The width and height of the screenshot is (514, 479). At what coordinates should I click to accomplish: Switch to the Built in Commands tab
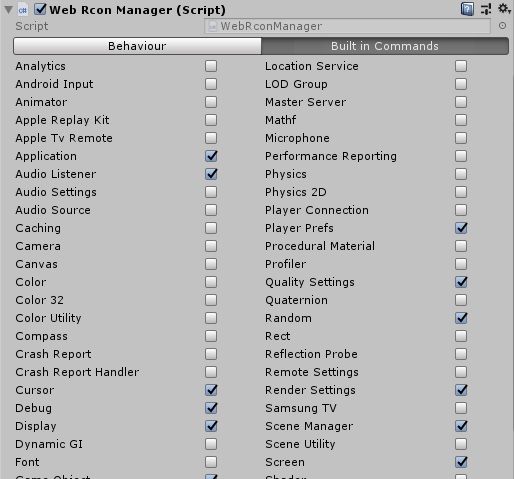coord(385,46)
